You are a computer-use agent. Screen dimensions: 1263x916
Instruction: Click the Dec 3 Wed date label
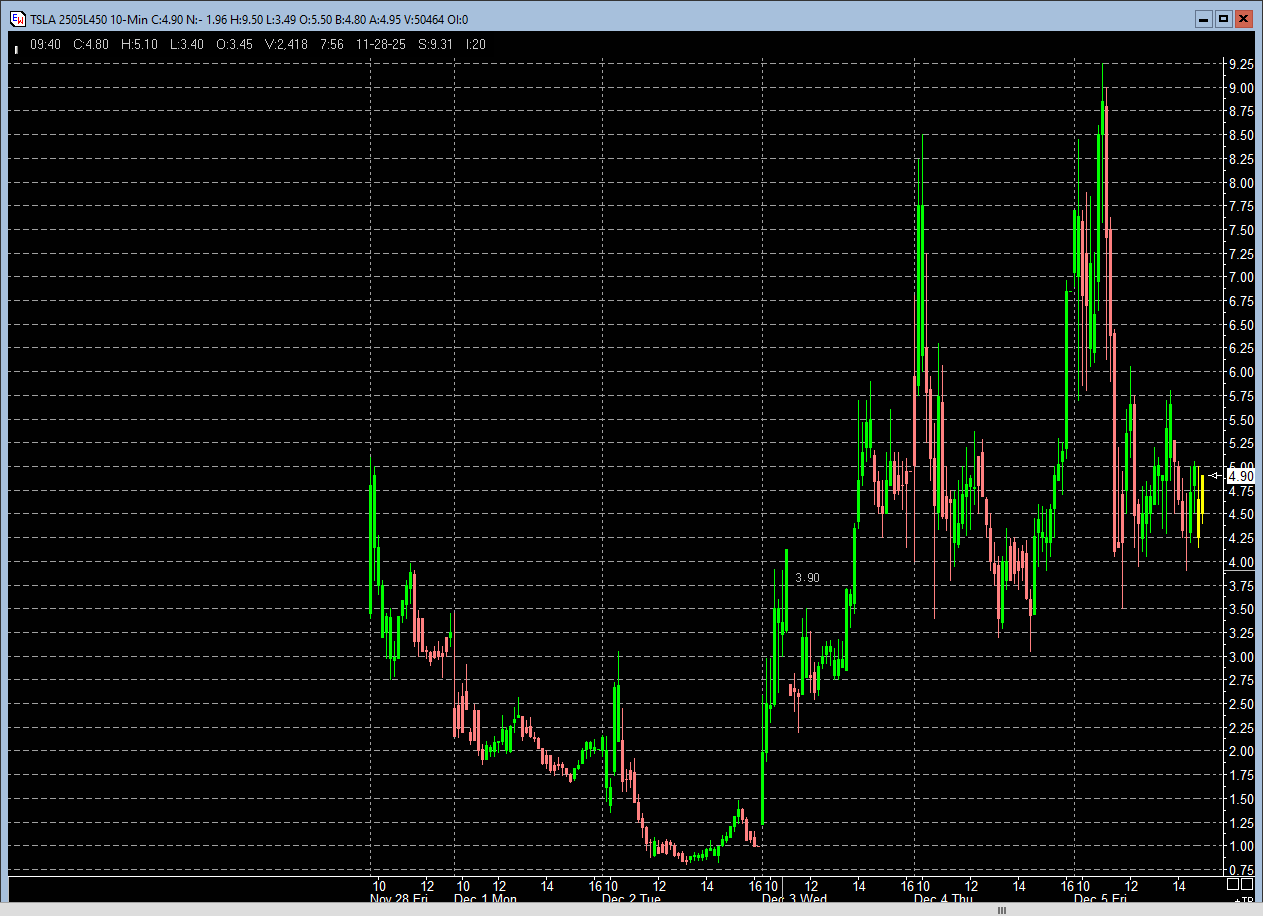(x=793, y=899)
